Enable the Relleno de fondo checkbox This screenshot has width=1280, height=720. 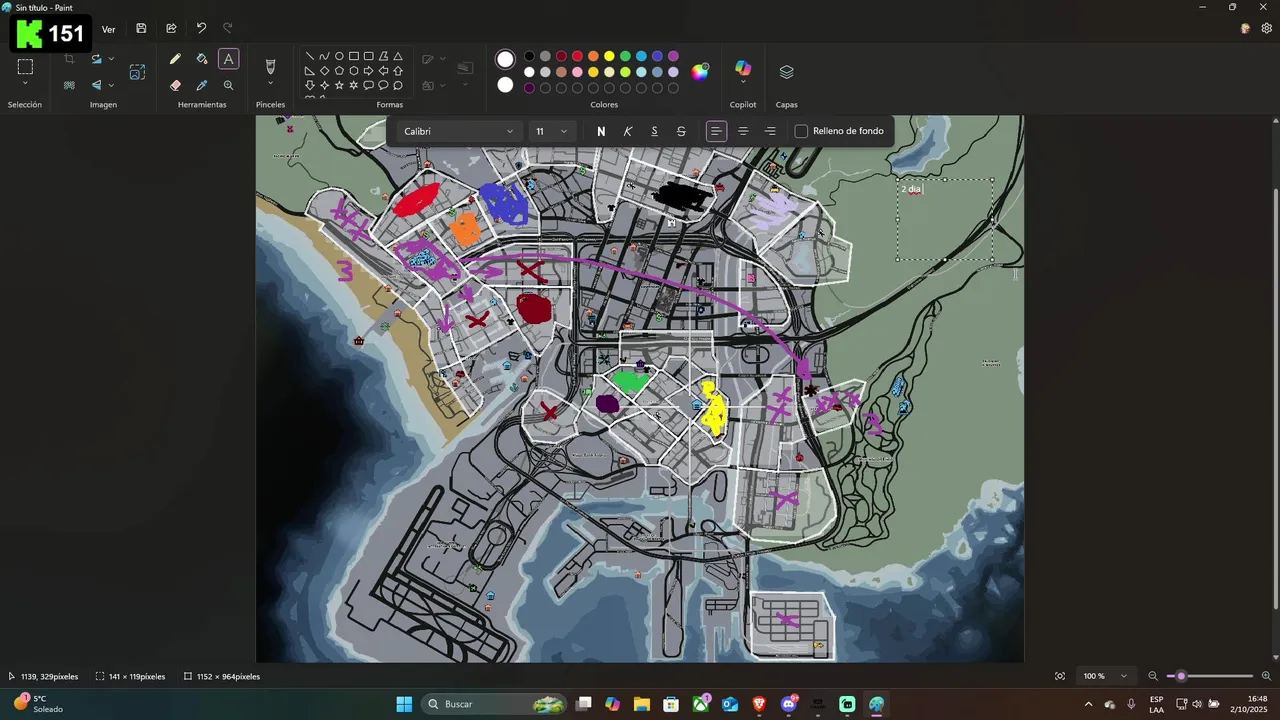801,131
